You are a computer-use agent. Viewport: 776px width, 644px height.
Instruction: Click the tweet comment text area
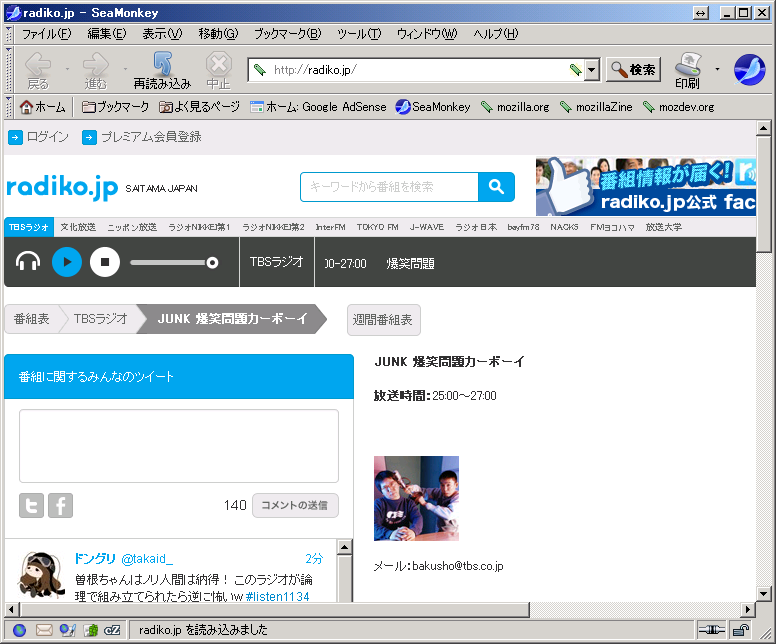coord(179,446)
